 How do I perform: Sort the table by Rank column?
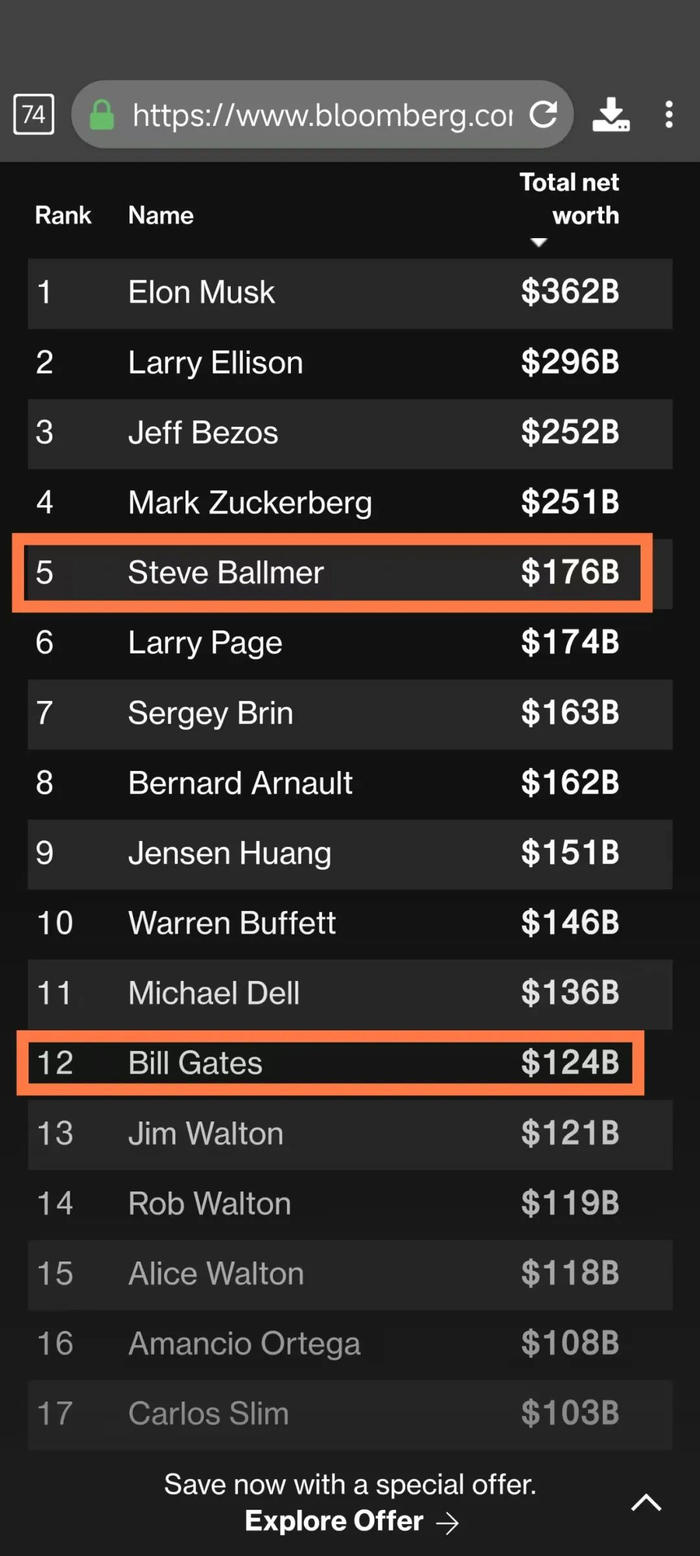point(63,215)
